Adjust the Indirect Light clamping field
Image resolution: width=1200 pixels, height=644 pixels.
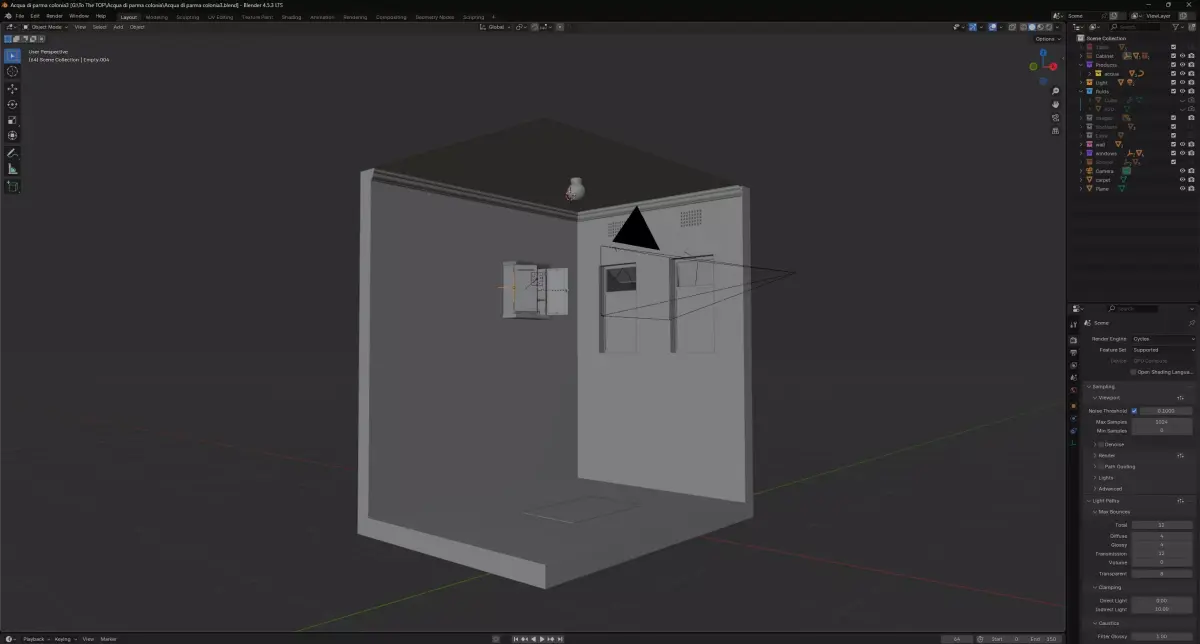(1161, 608)
